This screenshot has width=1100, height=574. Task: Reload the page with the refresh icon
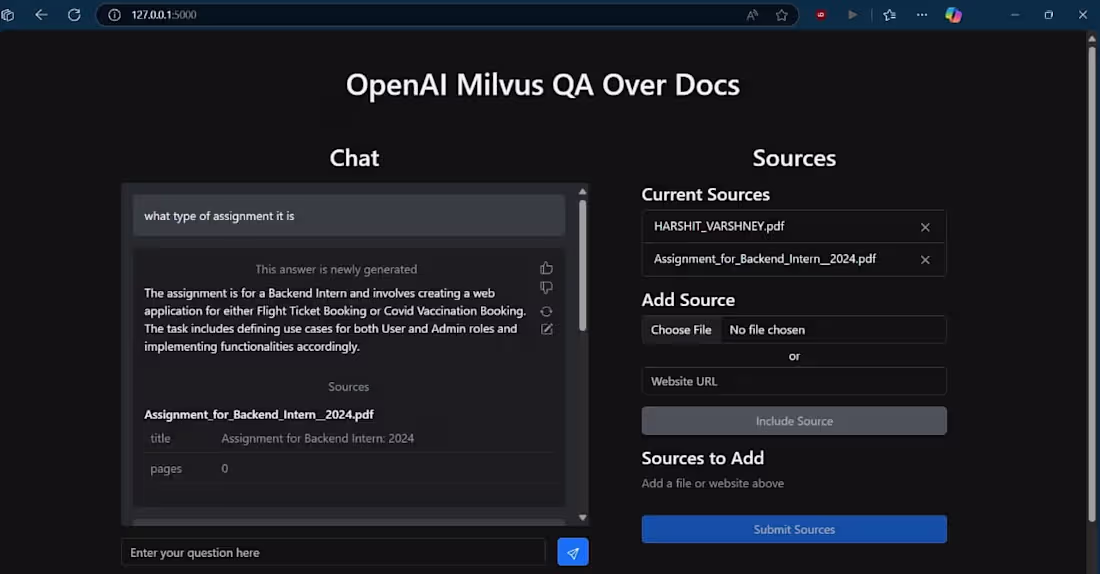[x=74, y=15]
